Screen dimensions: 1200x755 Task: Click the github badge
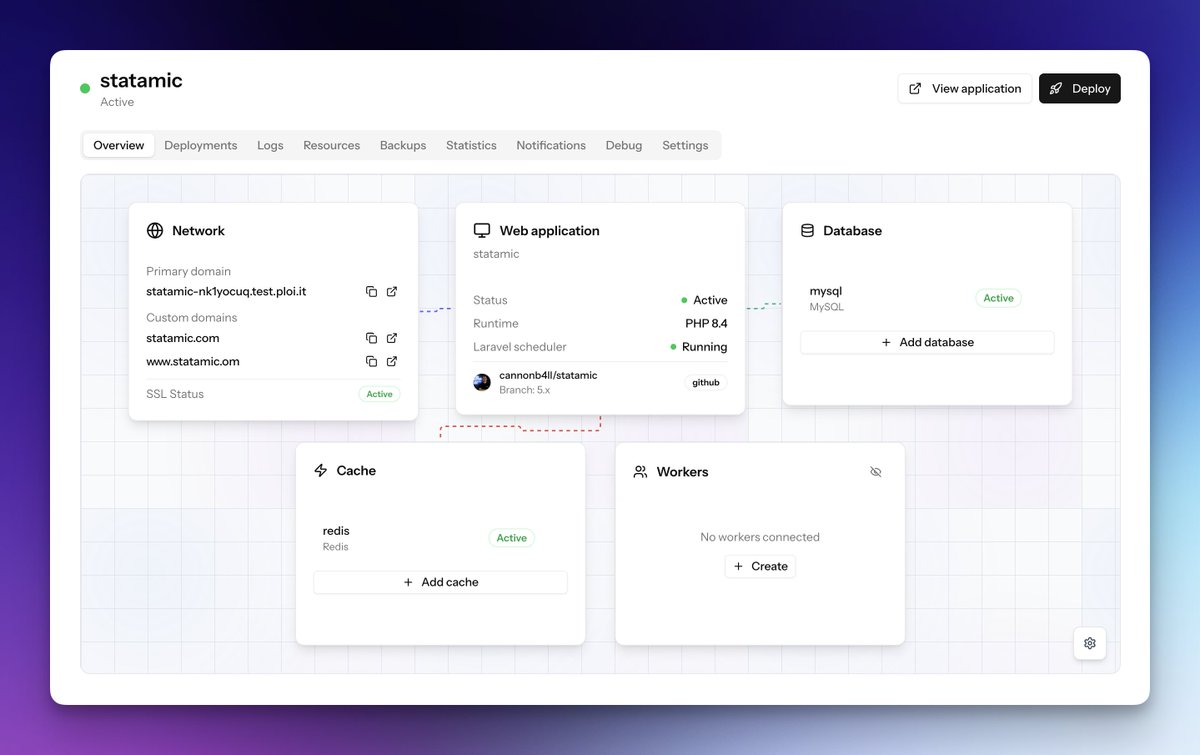706,382
